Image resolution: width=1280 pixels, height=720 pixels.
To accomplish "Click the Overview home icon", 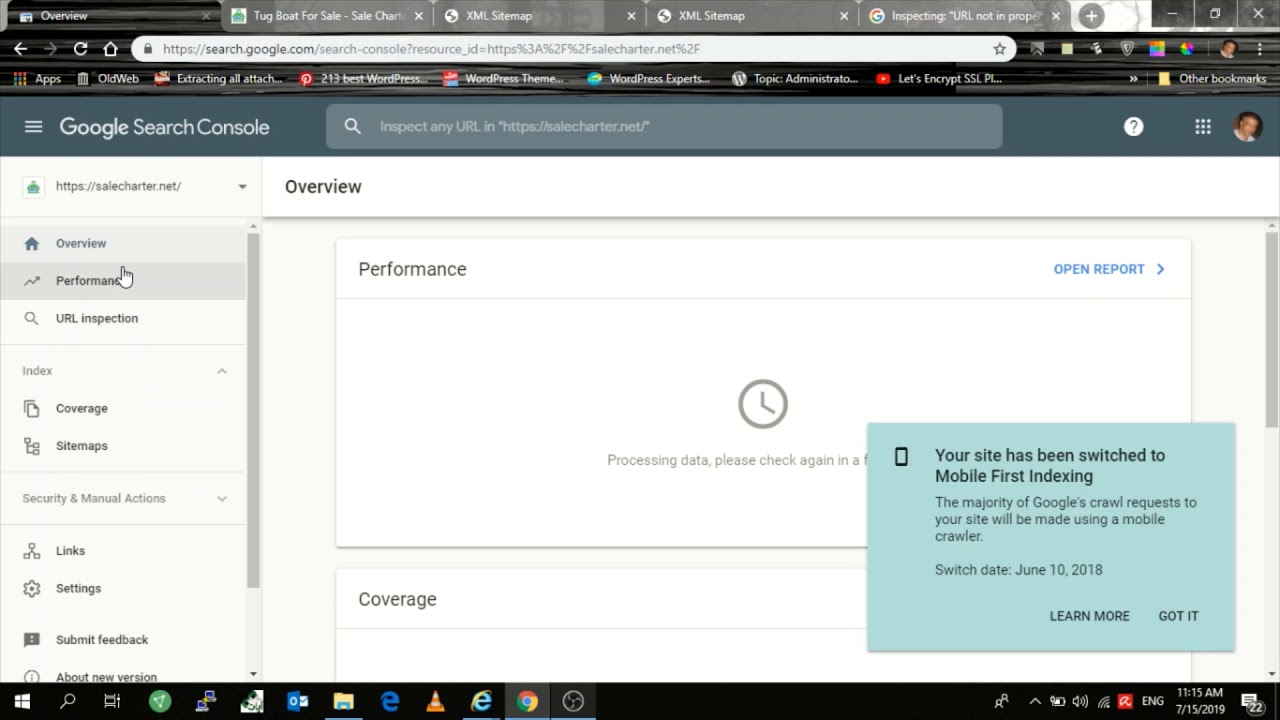I will click(x=32, y=243).
